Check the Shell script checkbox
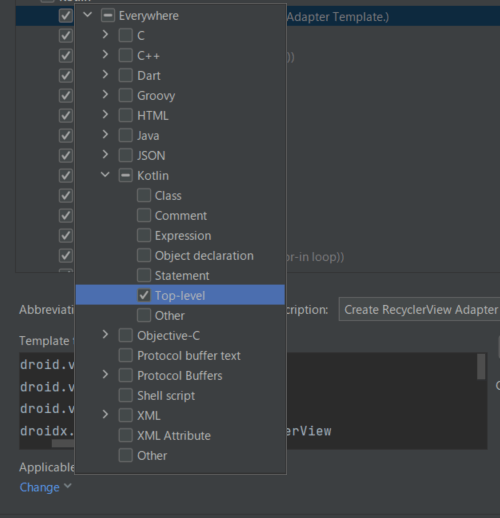The image size is (500, 518). tap(126, 395)
